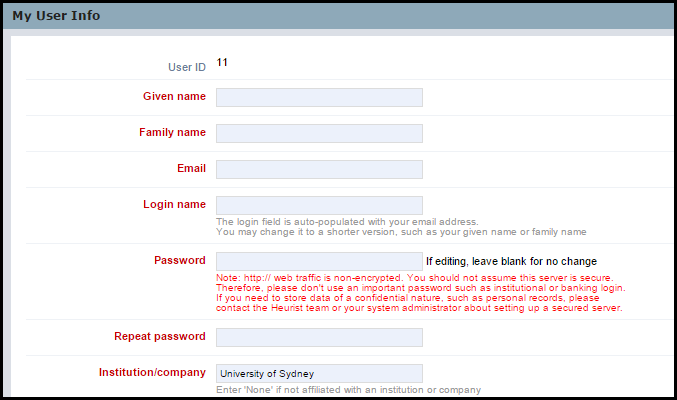This screenshot has width=677, height=400.
Task: Click the Family name input field
Action: [x=319, y=133]
